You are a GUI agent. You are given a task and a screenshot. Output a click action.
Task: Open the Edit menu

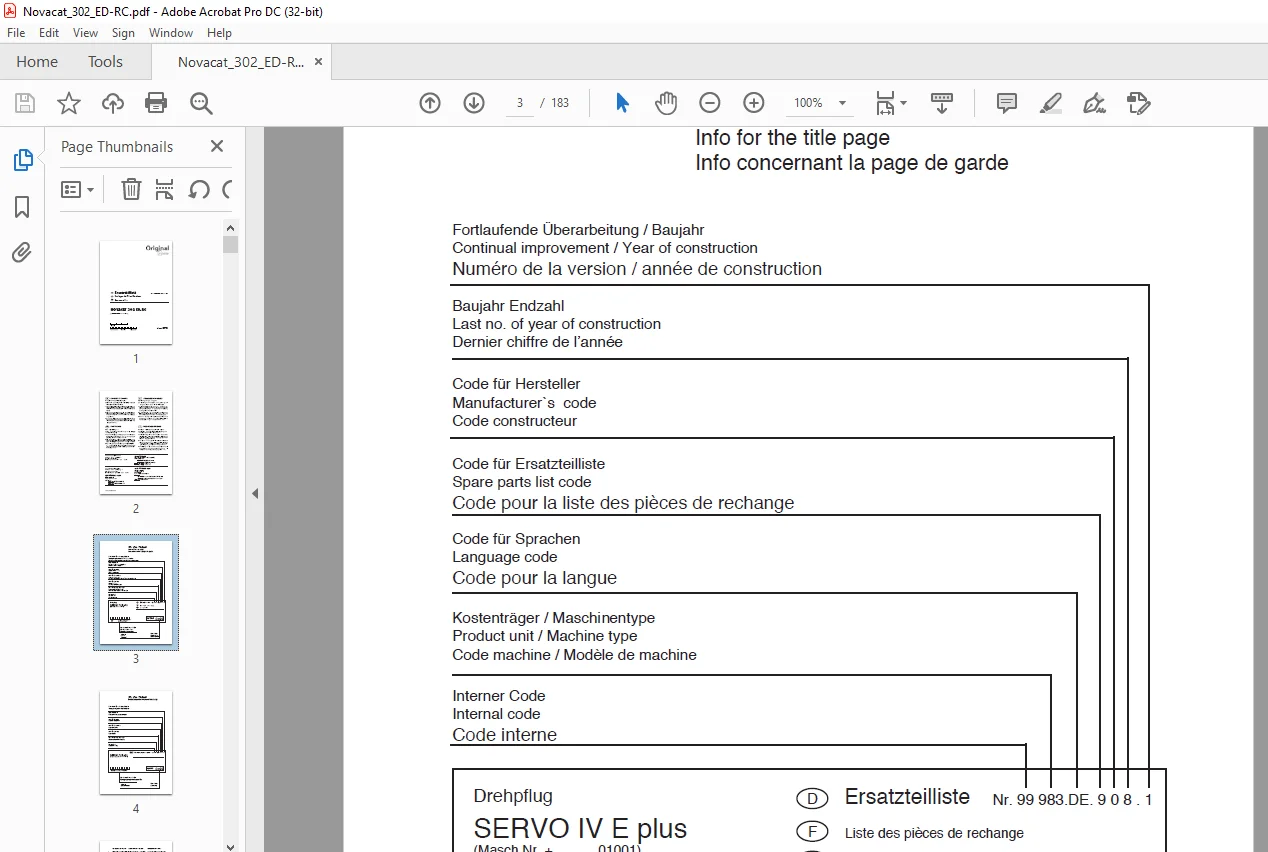49,33
